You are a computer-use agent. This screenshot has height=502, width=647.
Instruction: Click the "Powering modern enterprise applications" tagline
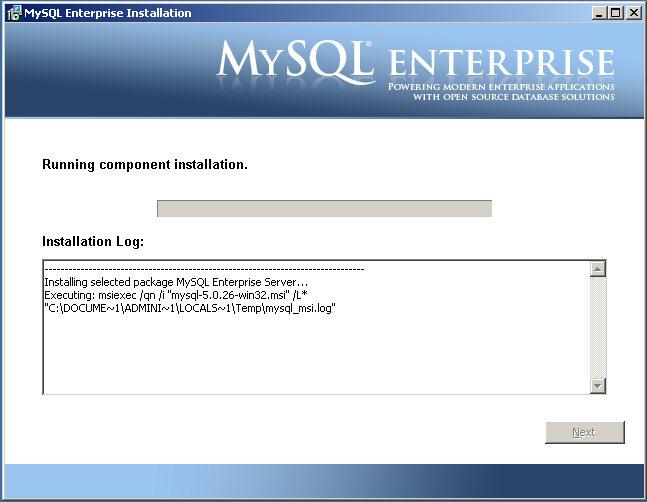pyautogui.click(x=501, y=87)
